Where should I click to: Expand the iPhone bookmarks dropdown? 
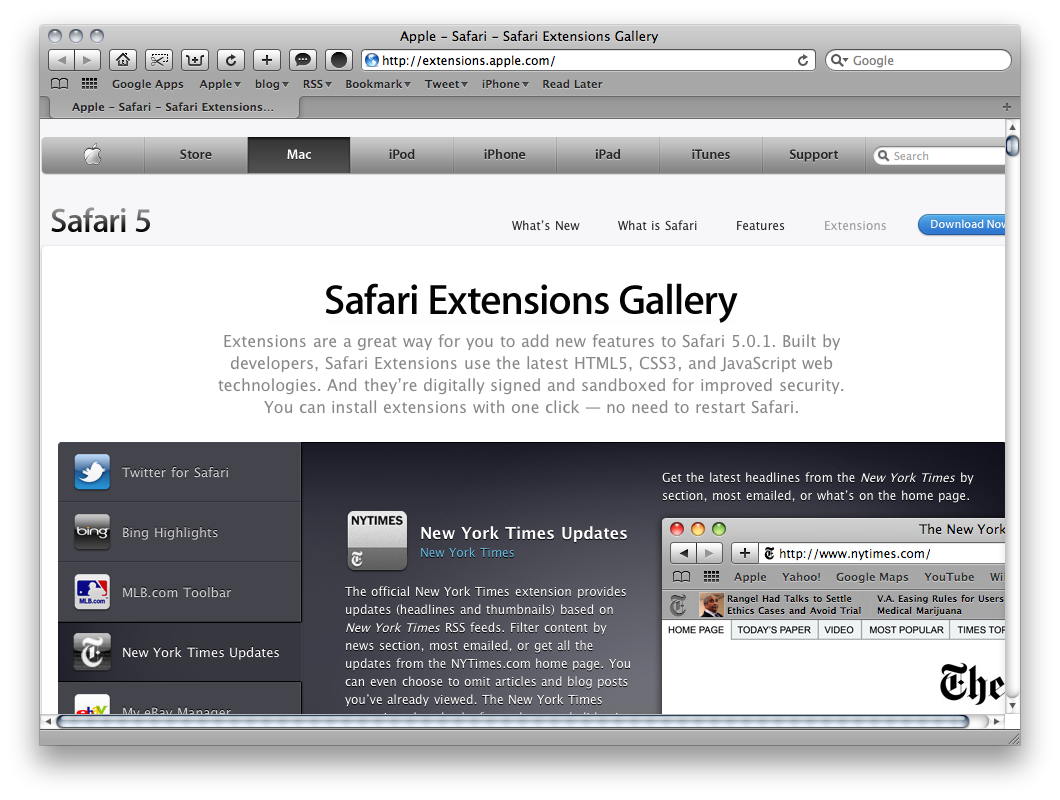click(505, 84)
